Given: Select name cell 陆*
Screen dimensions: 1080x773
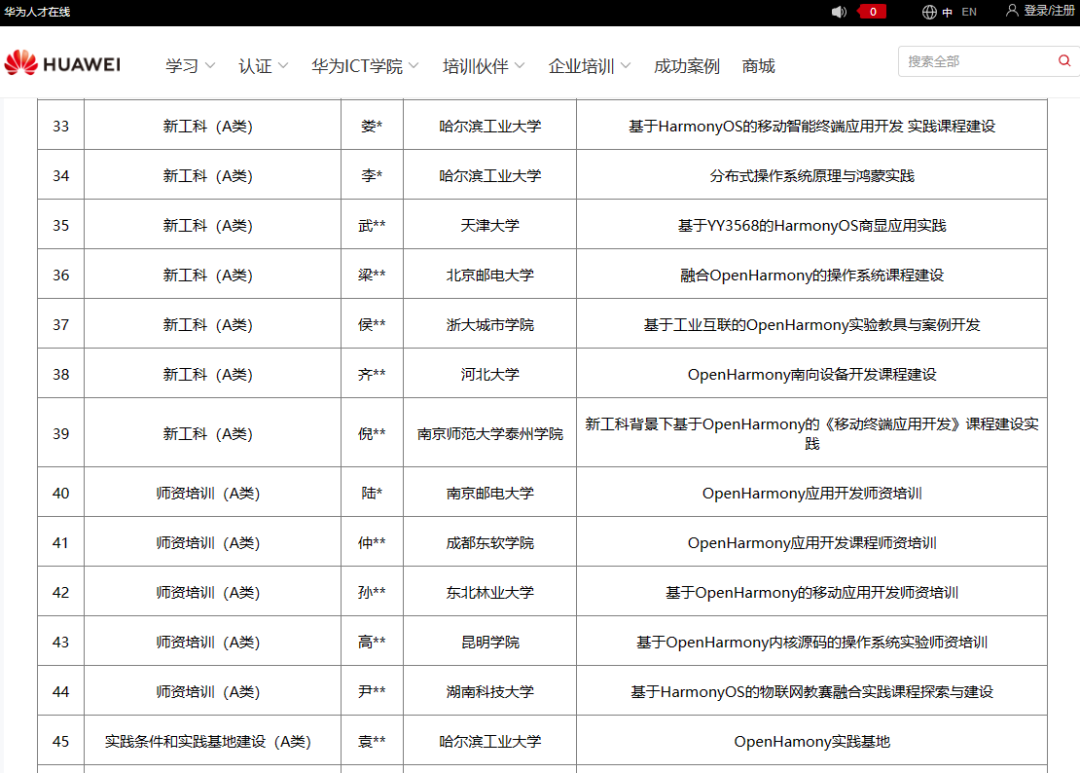Looking at the screenshot, I should coord(372,493).
